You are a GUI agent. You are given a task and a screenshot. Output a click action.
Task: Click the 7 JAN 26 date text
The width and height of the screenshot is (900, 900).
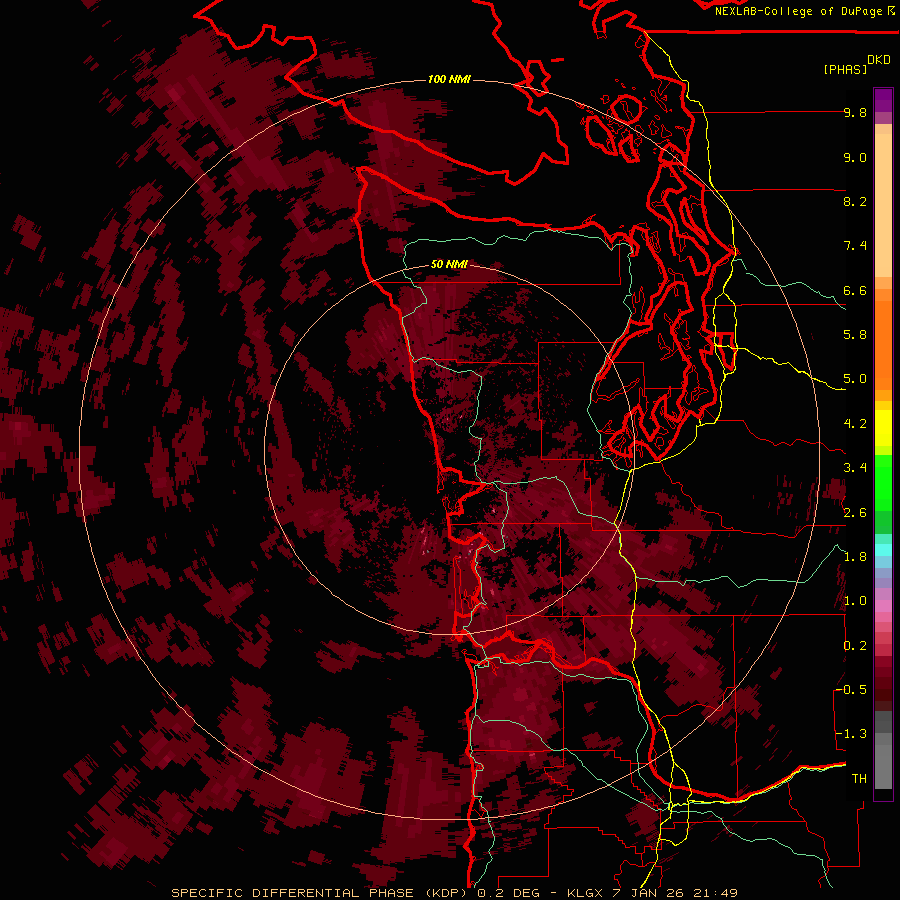[x=649, y=893]
